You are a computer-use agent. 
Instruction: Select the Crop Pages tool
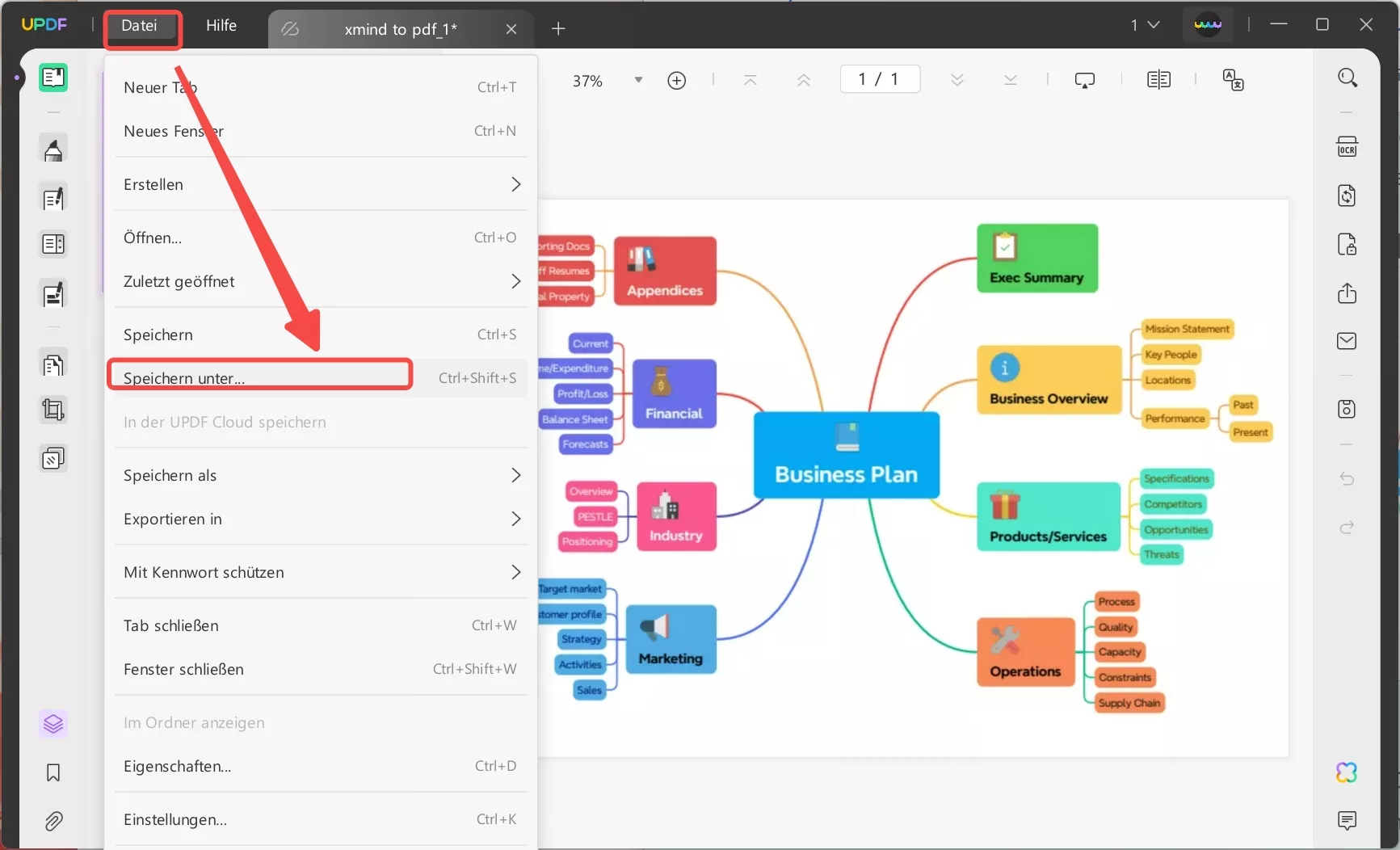coord(53,410)
